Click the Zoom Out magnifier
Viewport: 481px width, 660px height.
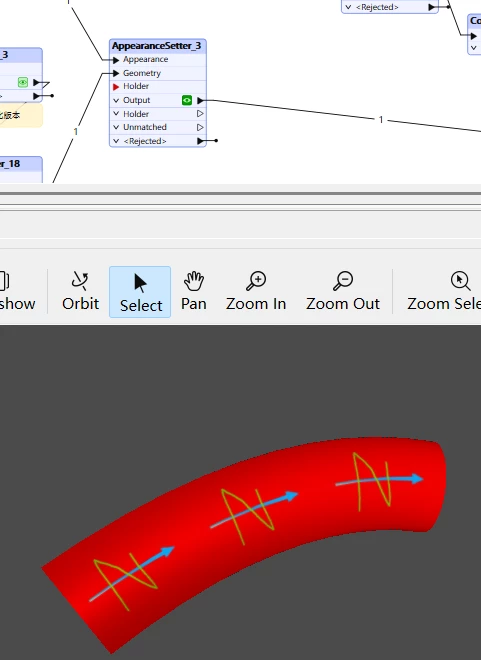click(x=343, y=291)
